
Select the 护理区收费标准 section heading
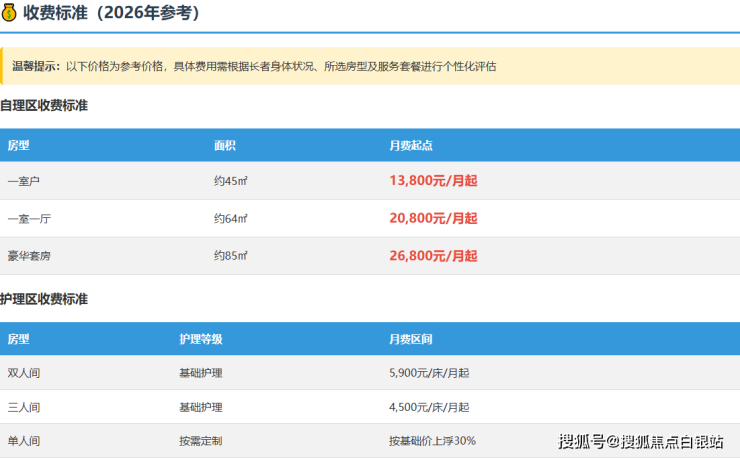tap(45, 299)
